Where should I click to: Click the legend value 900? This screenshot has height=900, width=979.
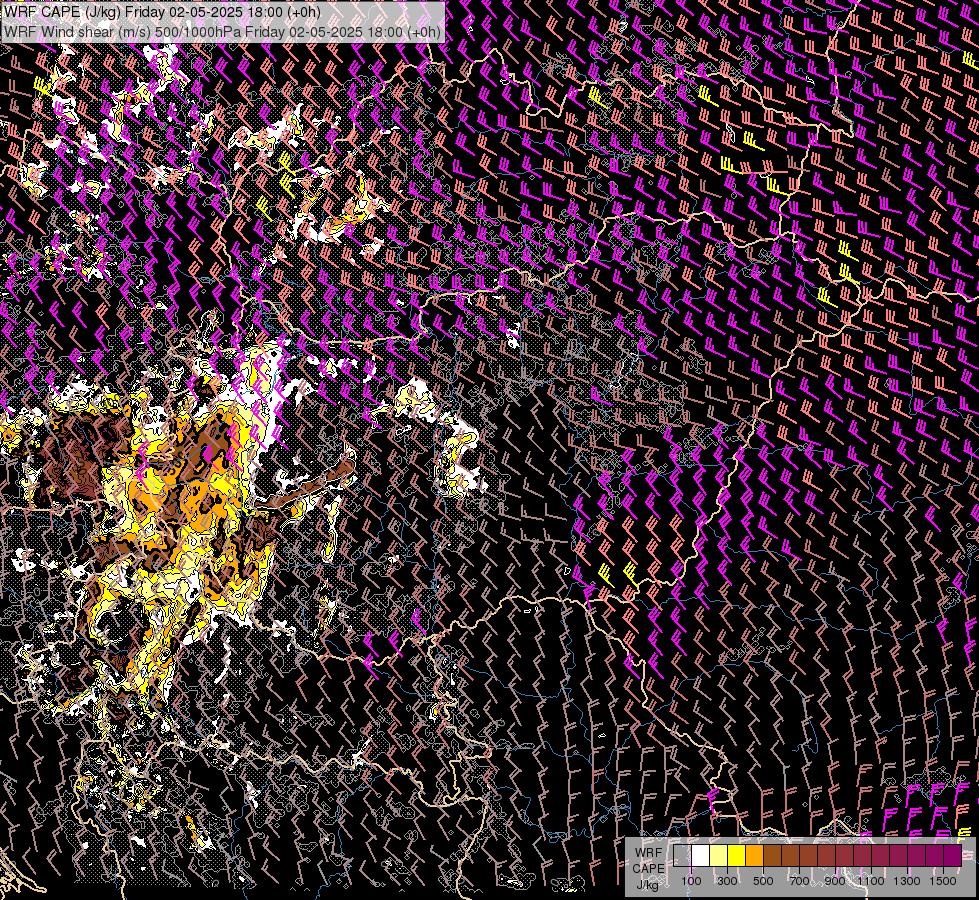click(x=835, y=881)
